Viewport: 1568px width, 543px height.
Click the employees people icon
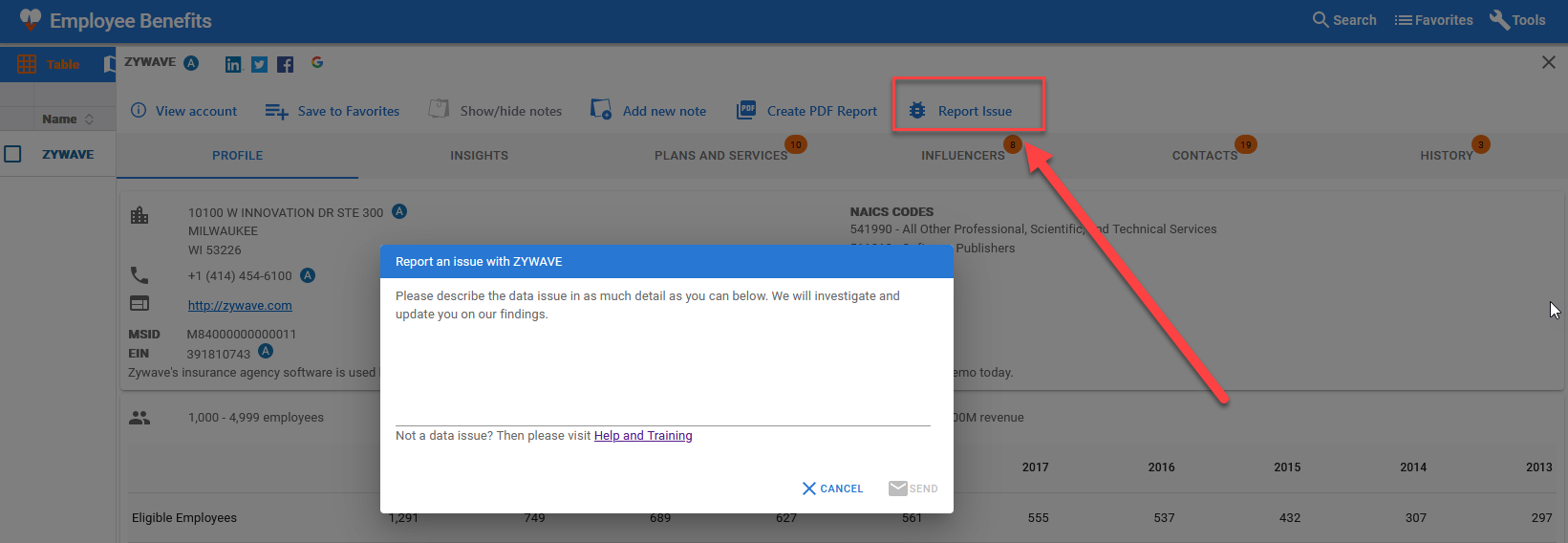click(x=140, y=418)
